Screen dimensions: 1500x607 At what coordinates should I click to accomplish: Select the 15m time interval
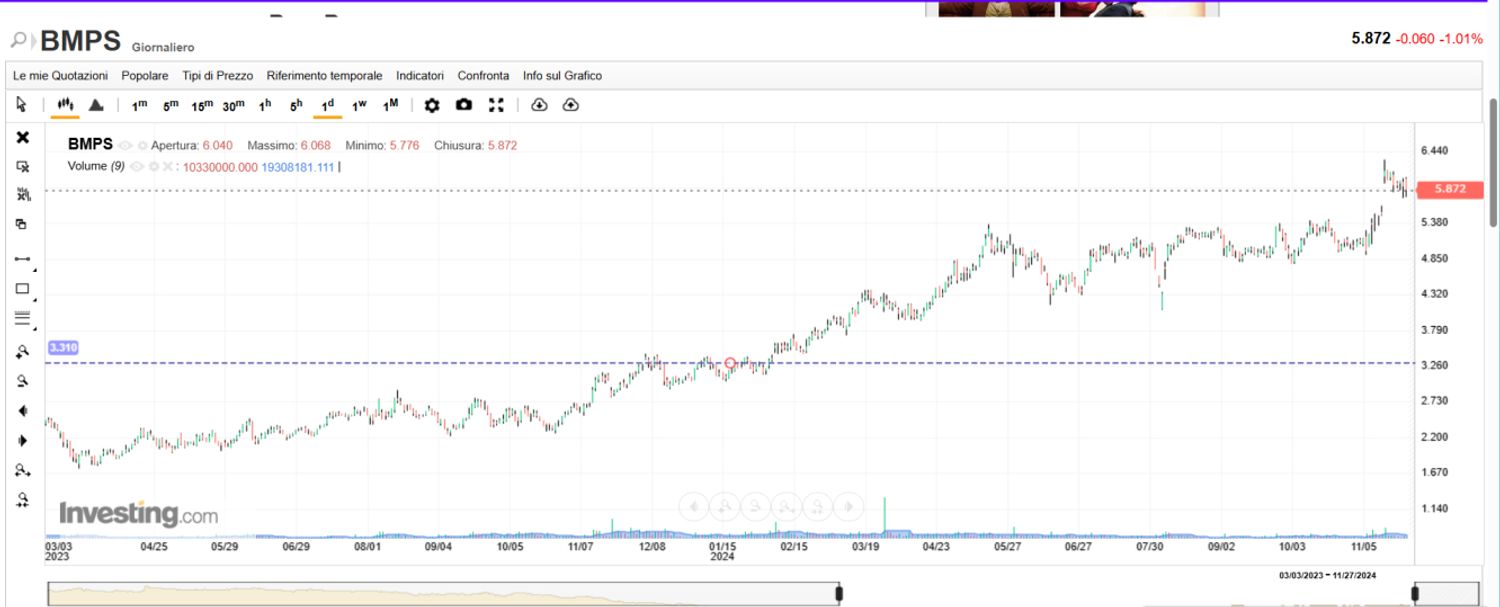202,105
